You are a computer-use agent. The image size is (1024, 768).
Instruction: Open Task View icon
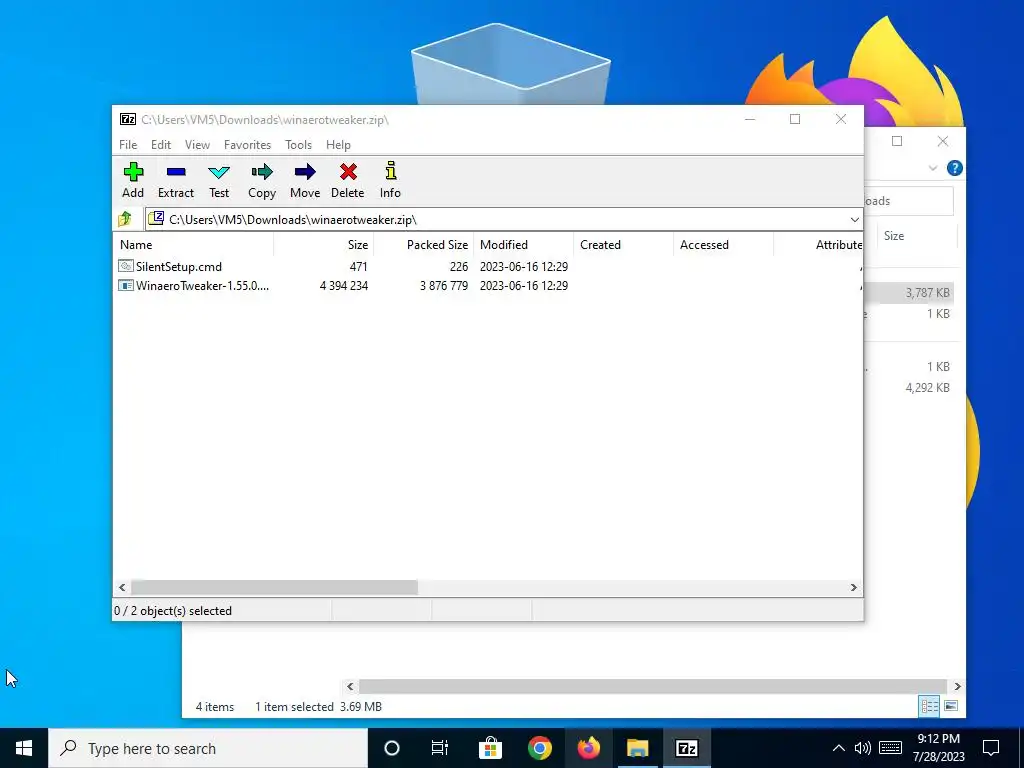click(x=440, y=748)
